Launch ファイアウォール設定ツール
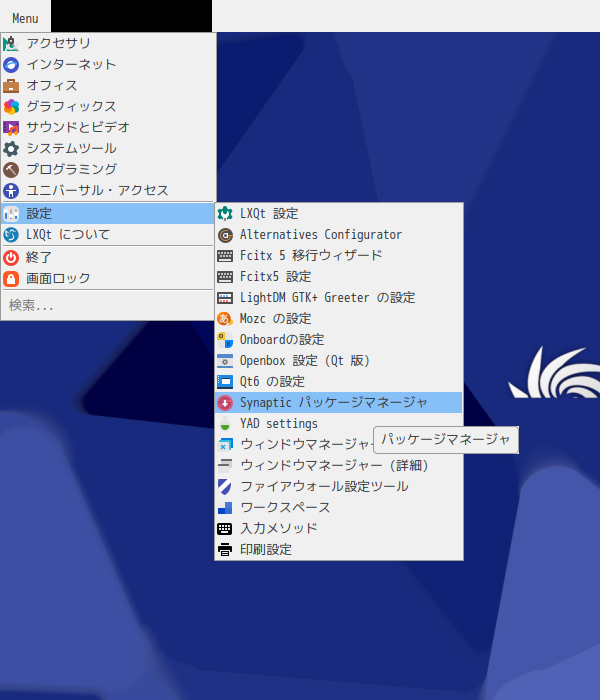Screen dimensions: 600x700 (x=339, y=487)
